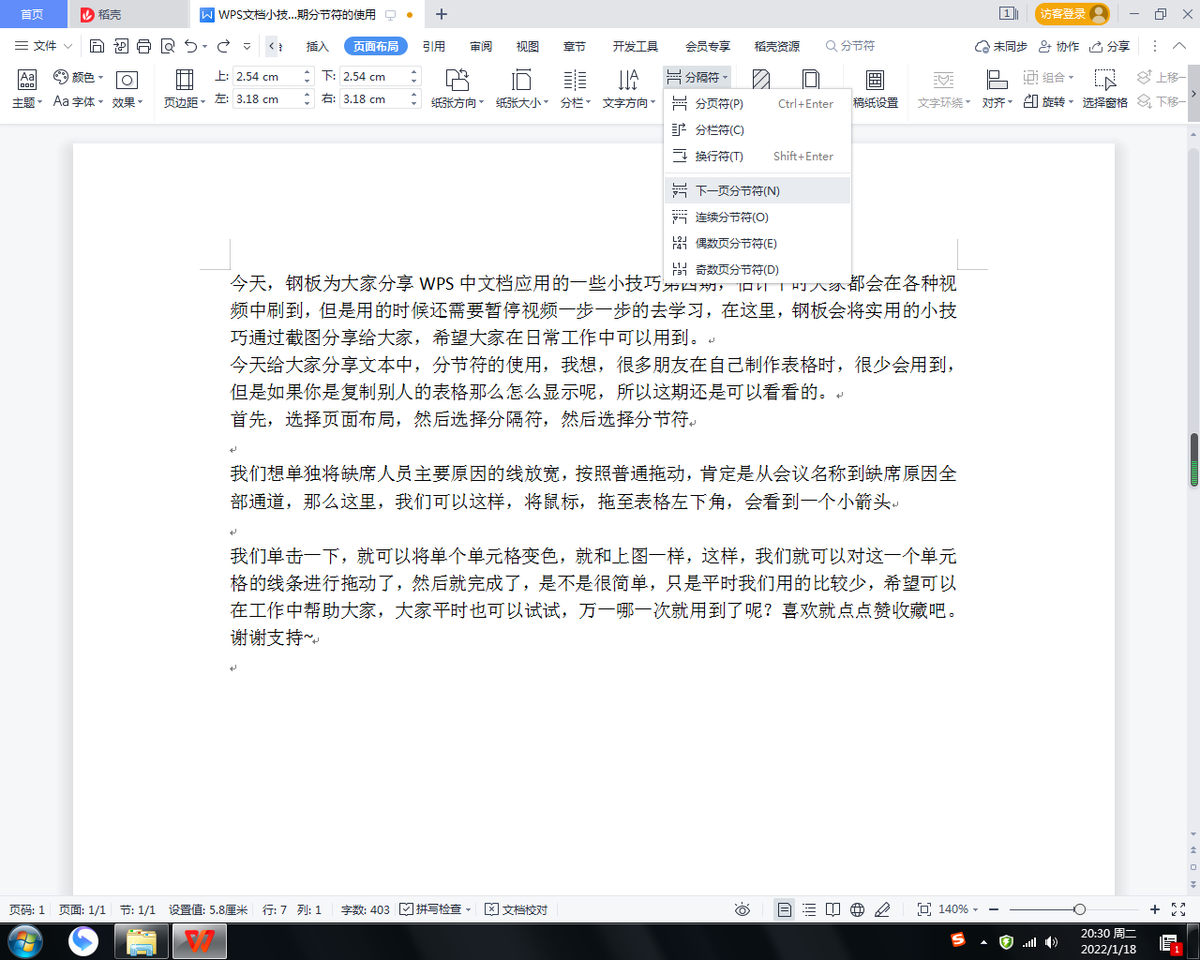The image size is (1200, 960).
Task: Click the 文字方向 (Text direction) icon
Action: point(628,80)
